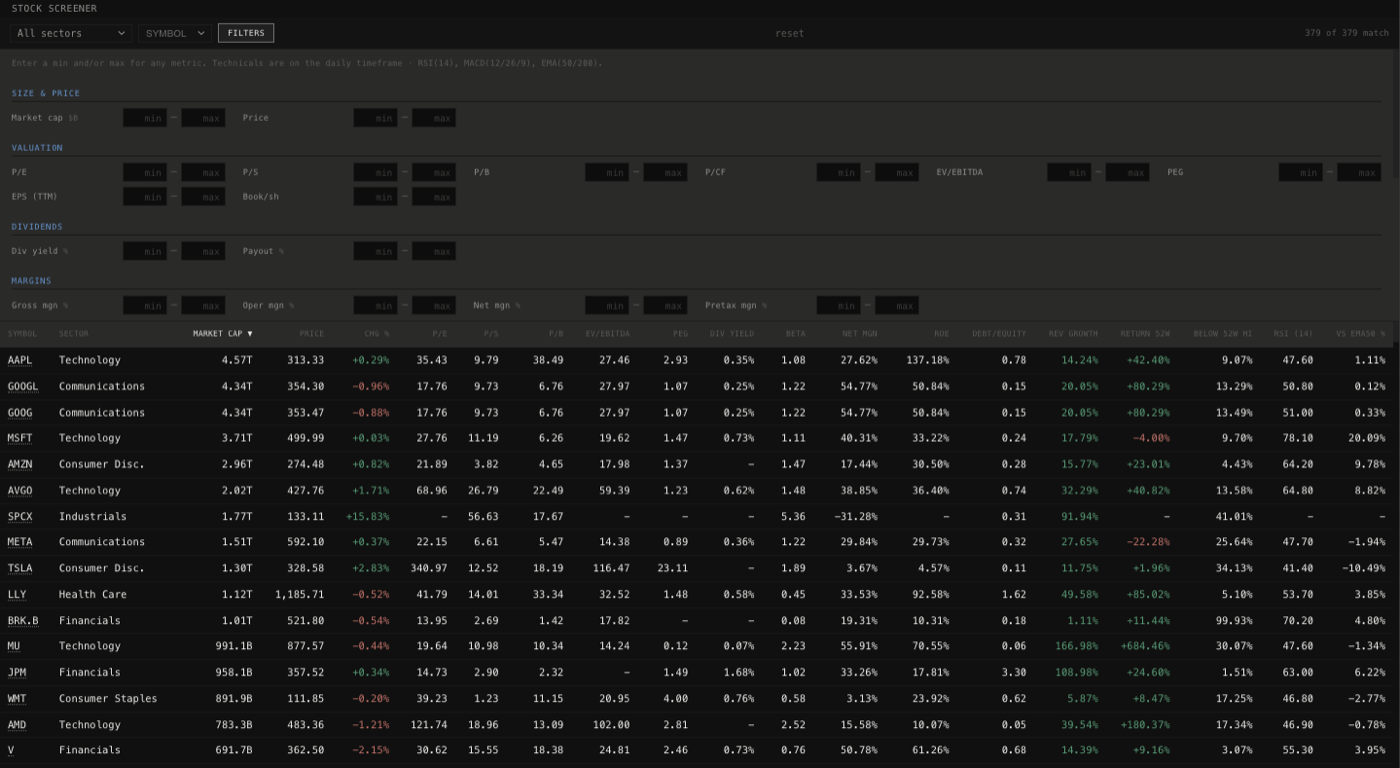Viewport: 1400px width, 768px height.
Task: Click the Market cap min field
Action: [145, 118]
